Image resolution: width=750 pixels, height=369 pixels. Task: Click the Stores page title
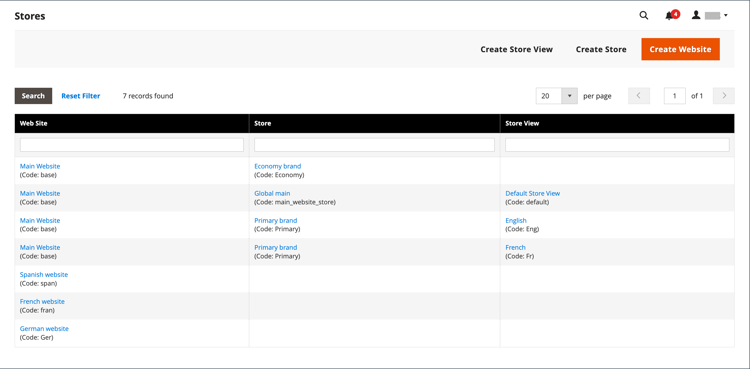coord(30,16)
